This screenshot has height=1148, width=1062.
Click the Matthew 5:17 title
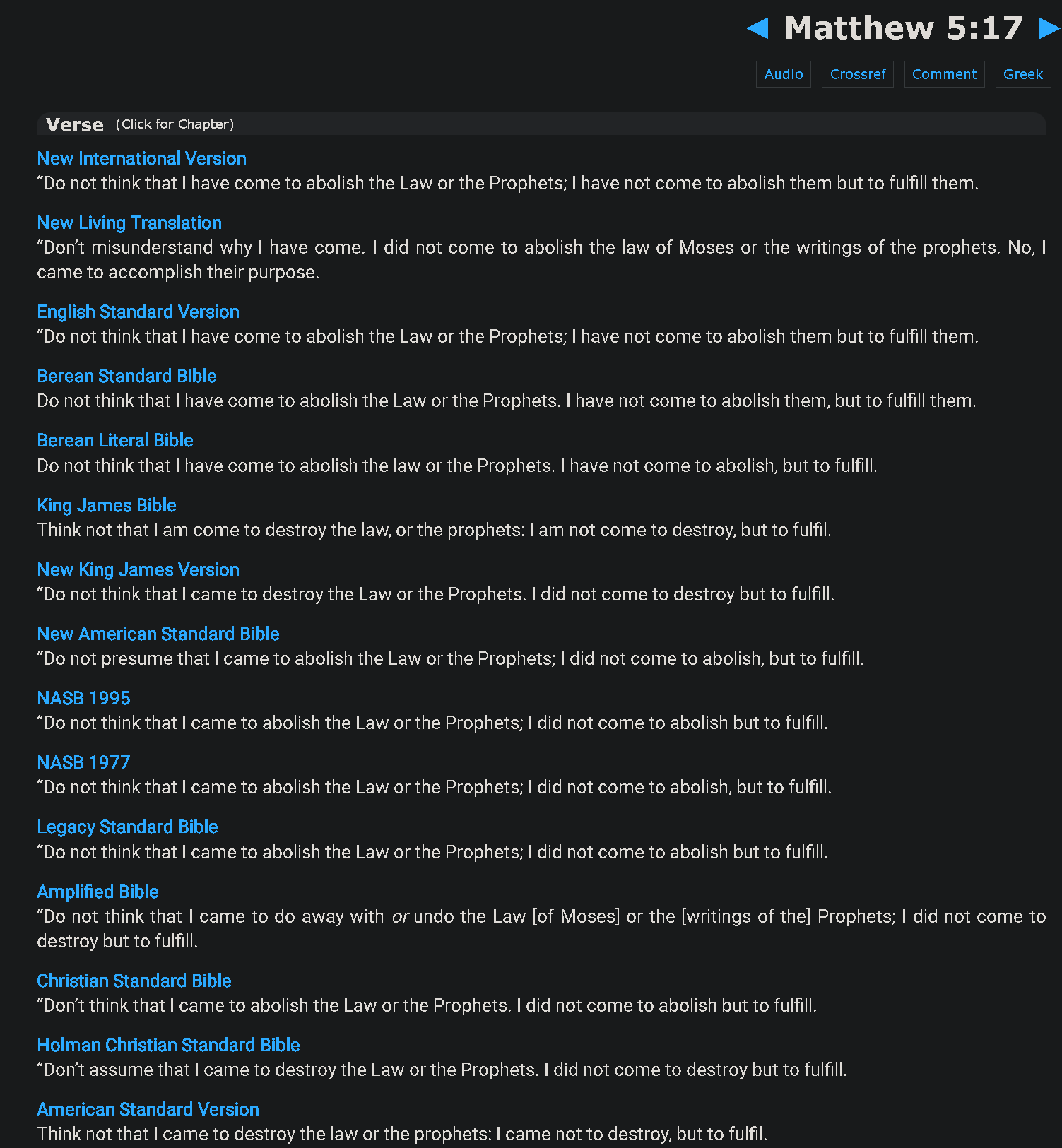pos(904,28)
